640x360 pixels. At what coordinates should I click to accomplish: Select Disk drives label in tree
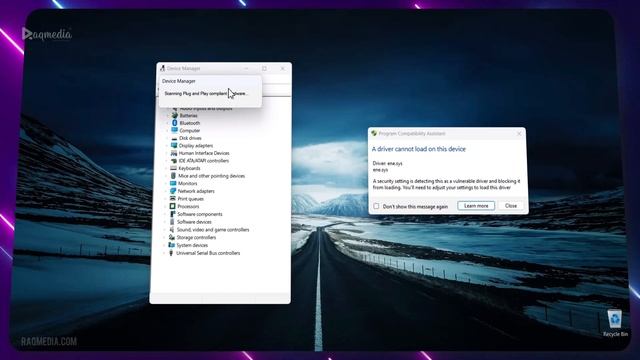coord(190,138)
